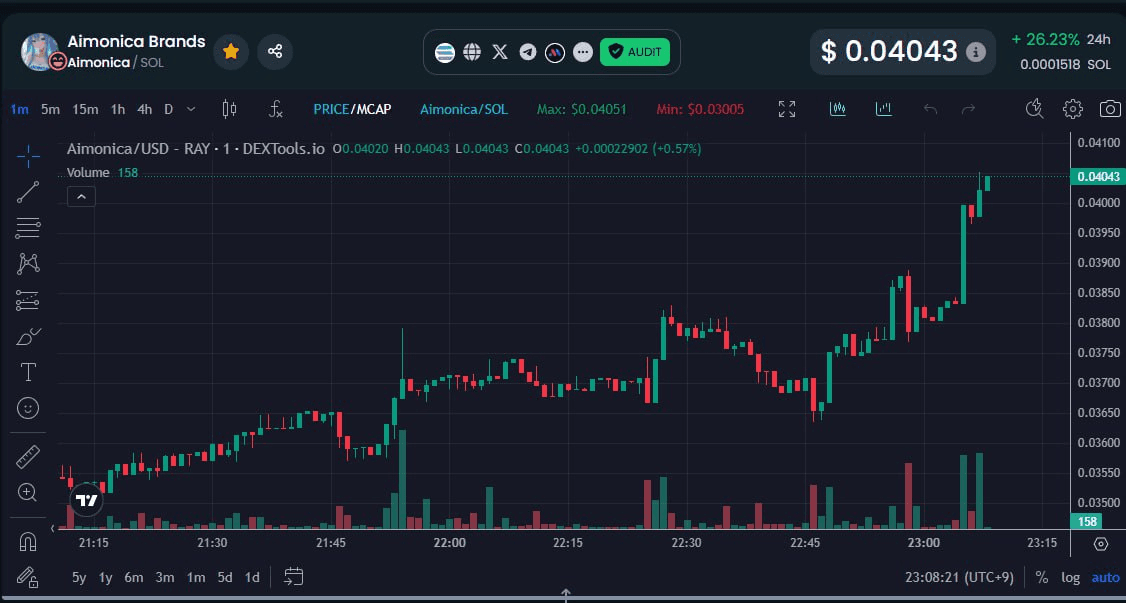The image size is (1126, 603).
Task: Collapse the indicator legend chevron
Action: click(81, 196)
